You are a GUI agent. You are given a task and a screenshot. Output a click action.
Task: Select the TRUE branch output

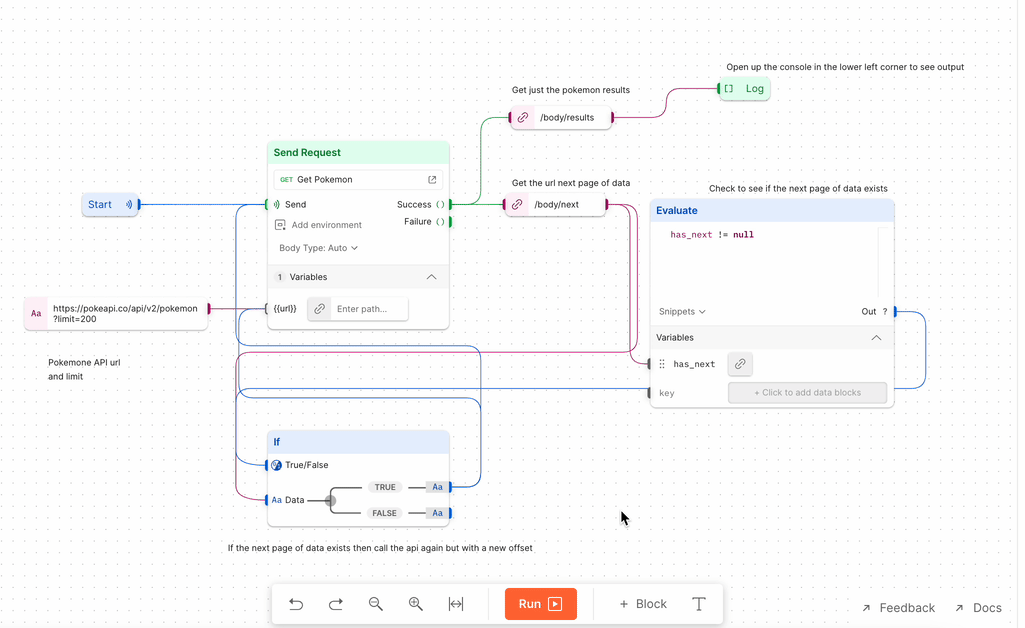(385, 487)
